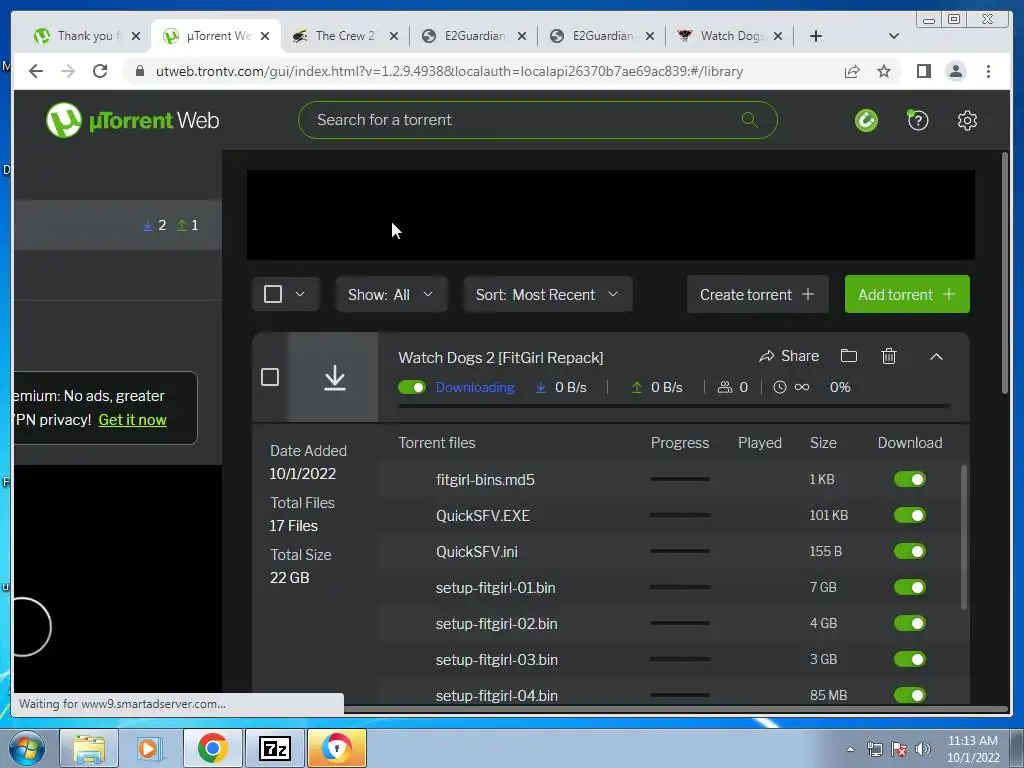Check the Watch Dogs 2 torrent checkbox

coord(270,377)
